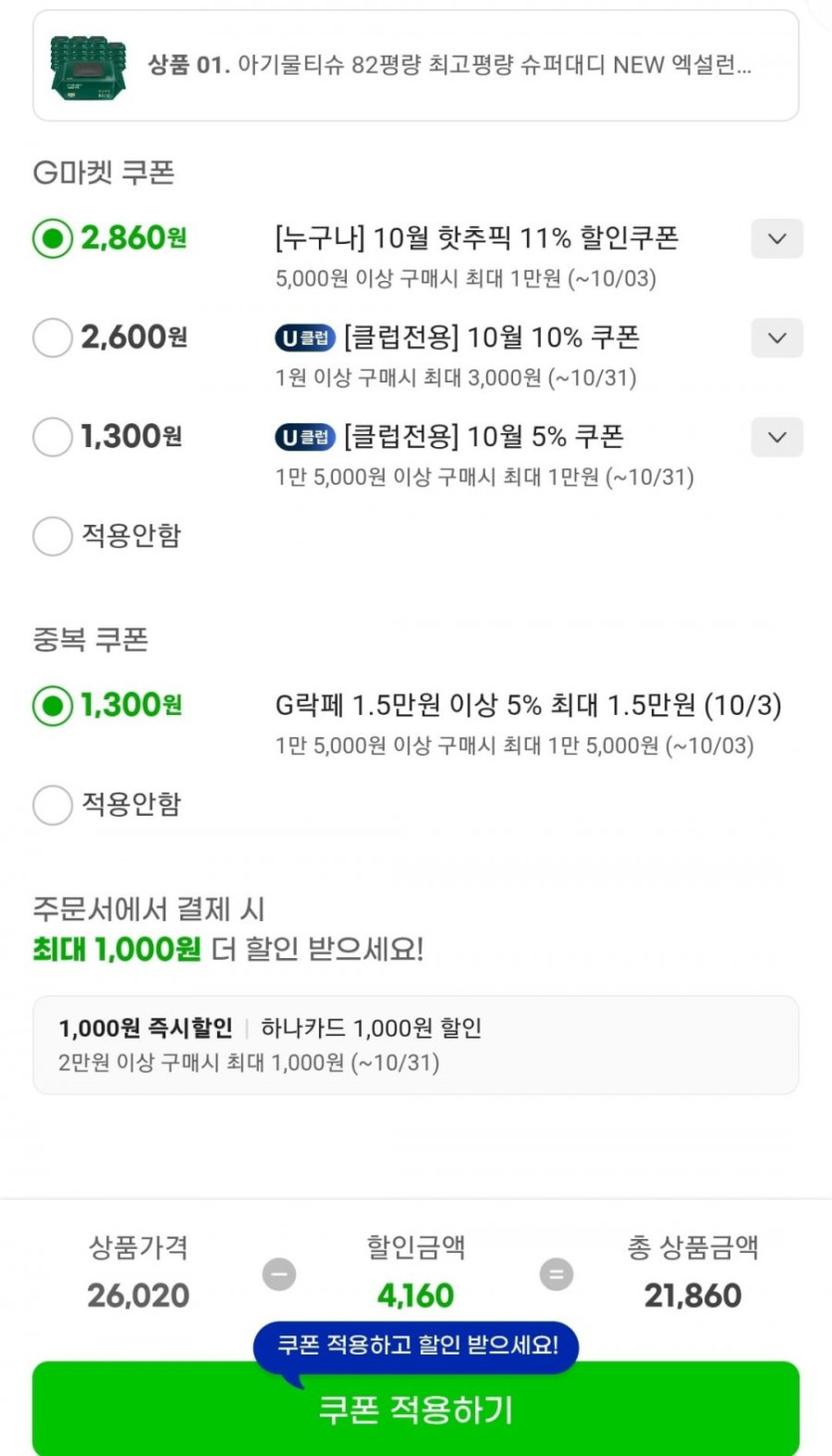This screenshot has height=1456, width=832.
Task: Select the 2,600원 club 10% coupon
Action: click(53, 339)
